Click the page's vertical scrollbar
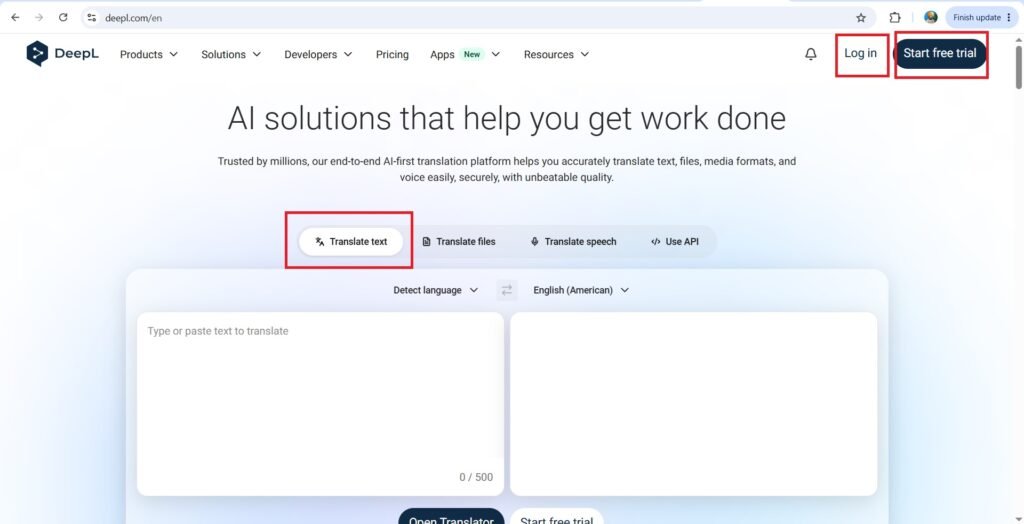Screen dimensions: 1024x524 [1019, 65]
